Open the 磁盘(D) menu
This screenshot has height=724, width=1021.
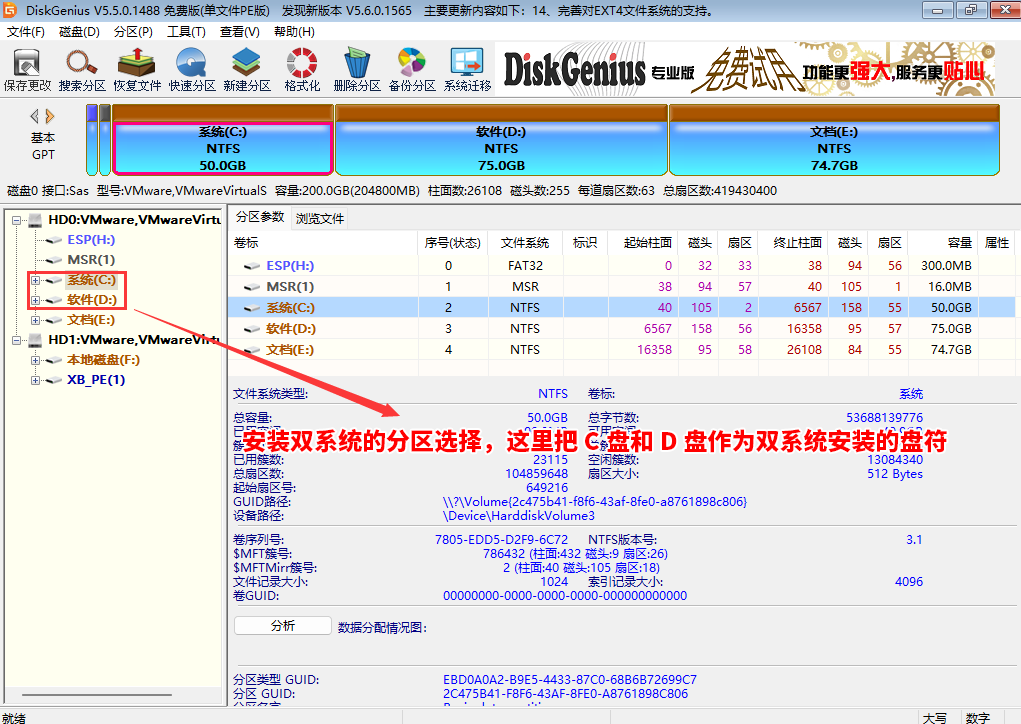point(79,32)
